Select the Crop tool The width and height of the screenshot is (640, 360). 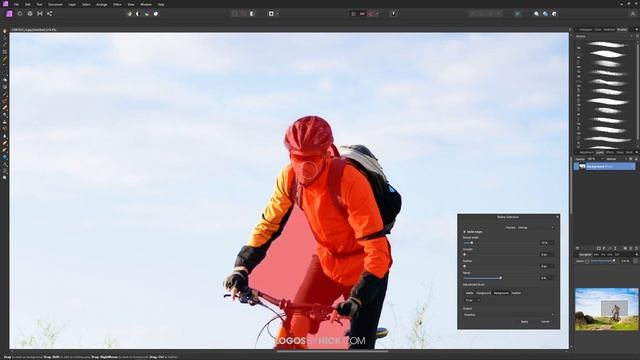pos(5,52)
